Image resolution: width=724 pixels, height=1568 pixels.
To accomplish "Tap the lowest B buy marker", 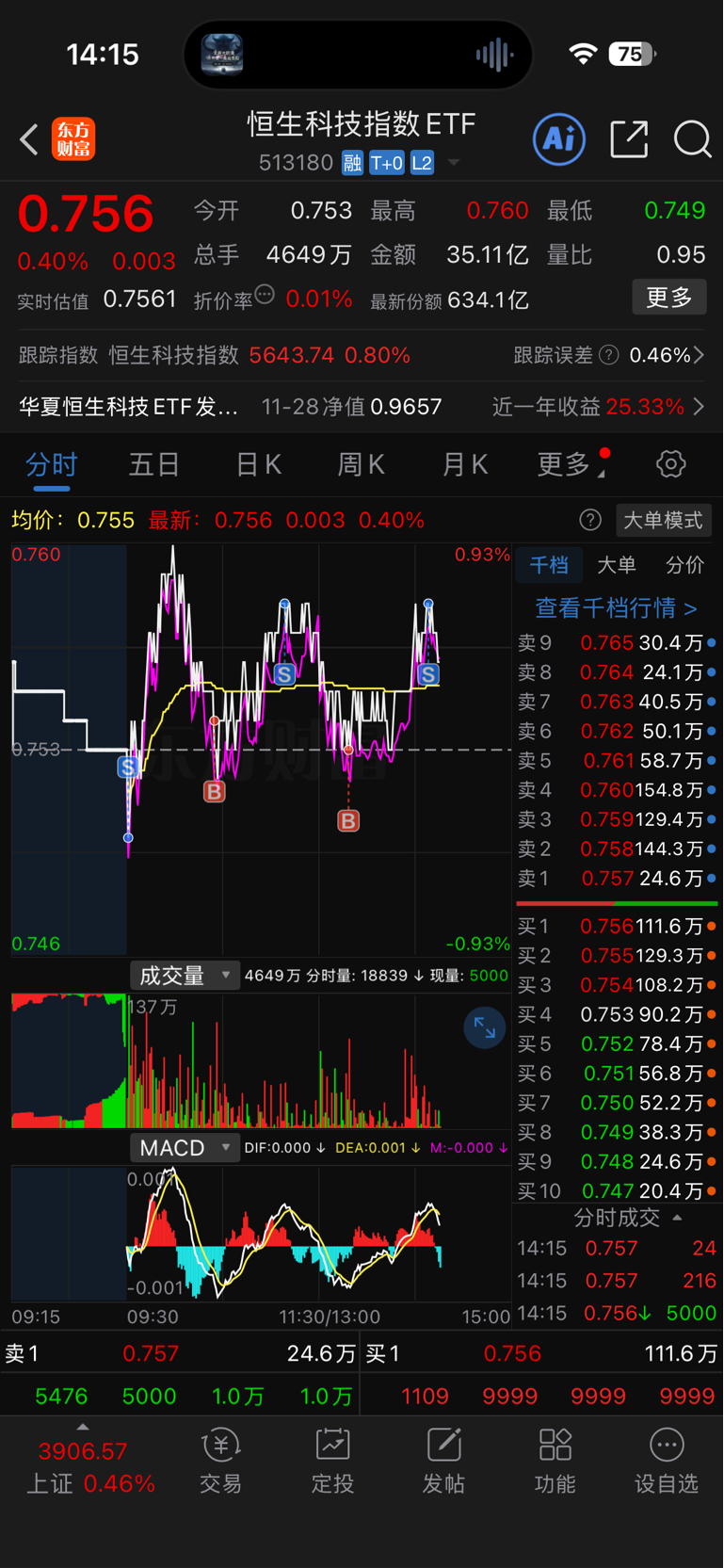I will click(348, 821).
